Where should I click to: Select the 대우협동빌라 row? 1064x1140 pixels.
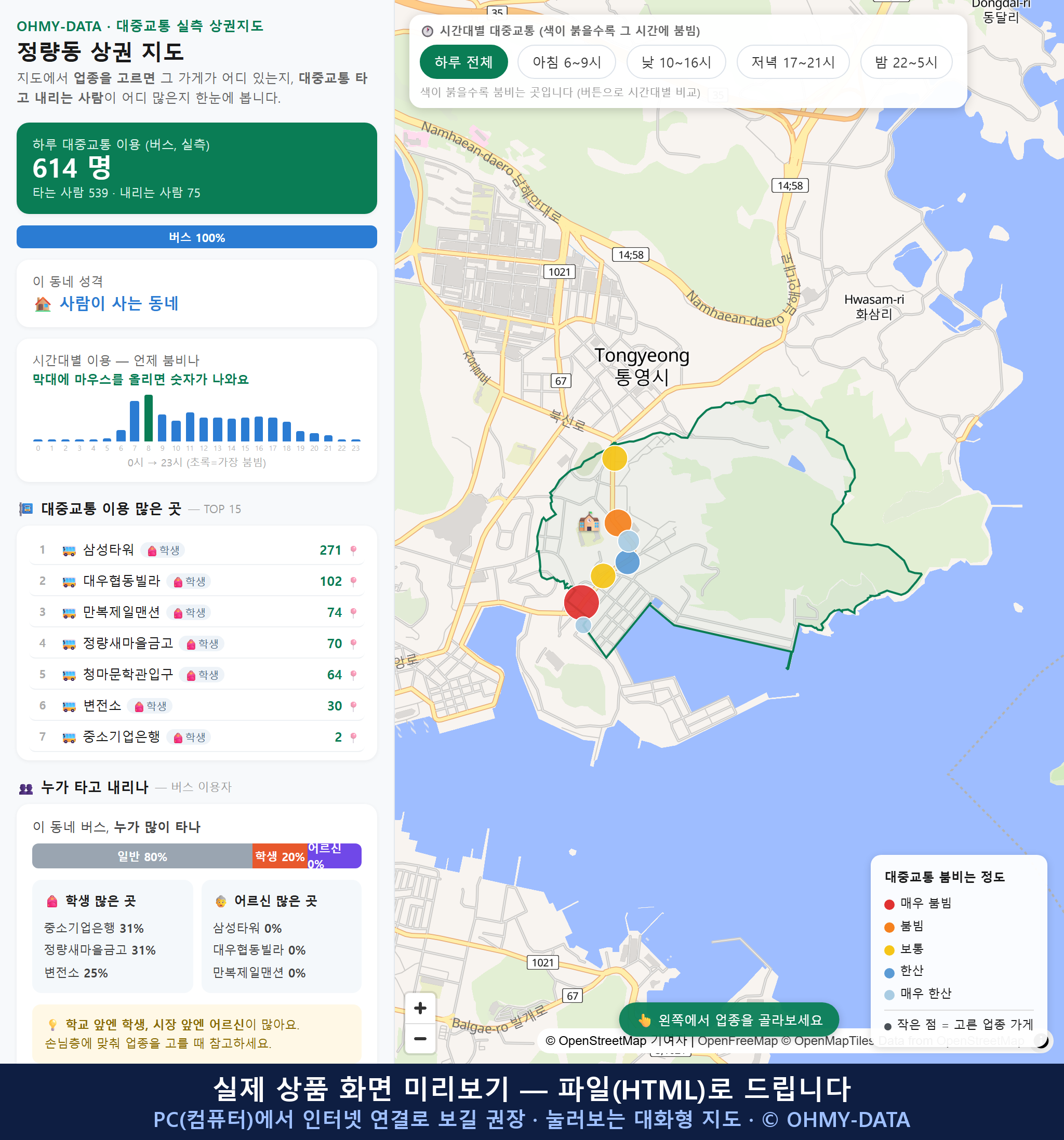tap(197, 582)
